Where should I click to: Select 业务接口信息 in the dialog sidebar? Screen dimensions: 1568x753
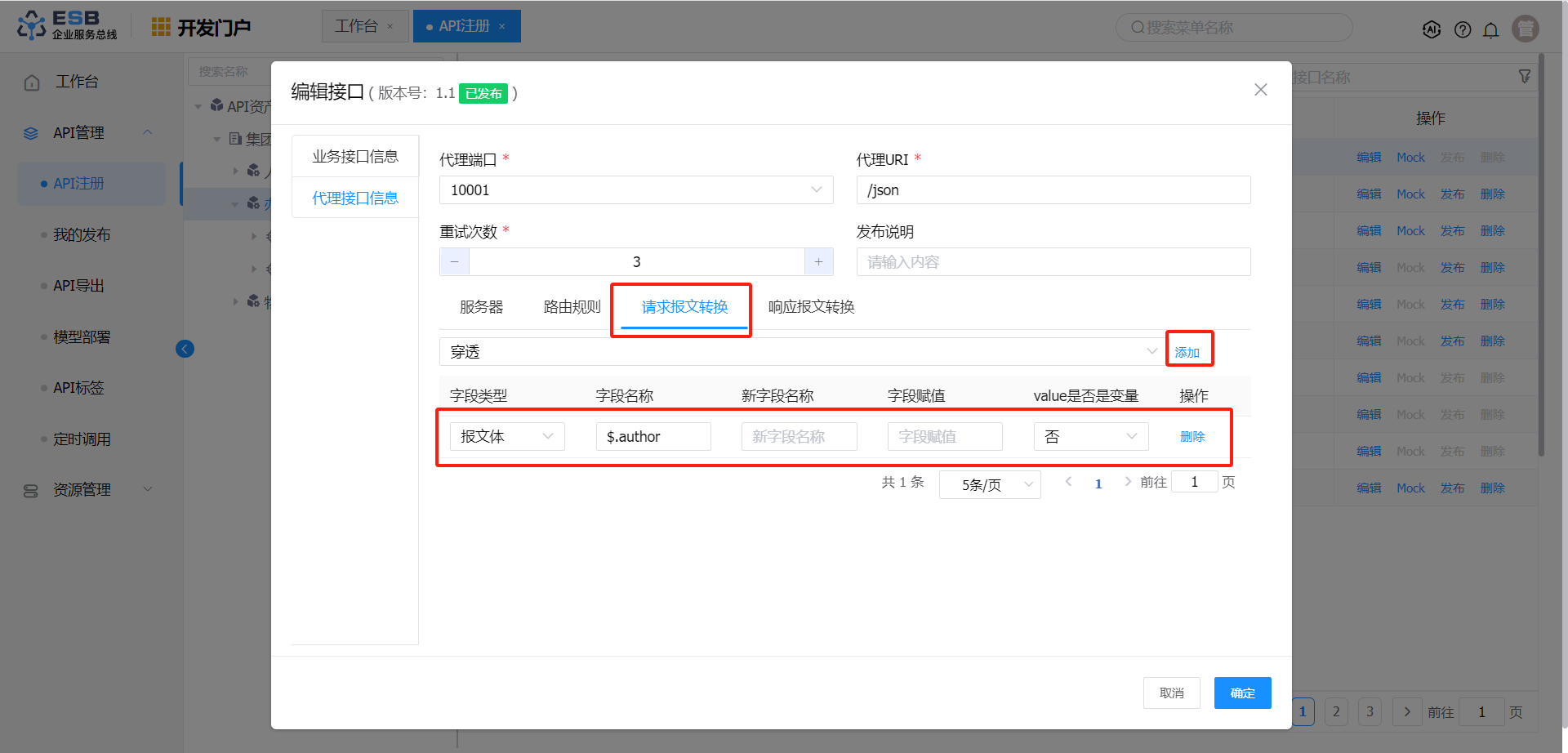pos(355,156)
